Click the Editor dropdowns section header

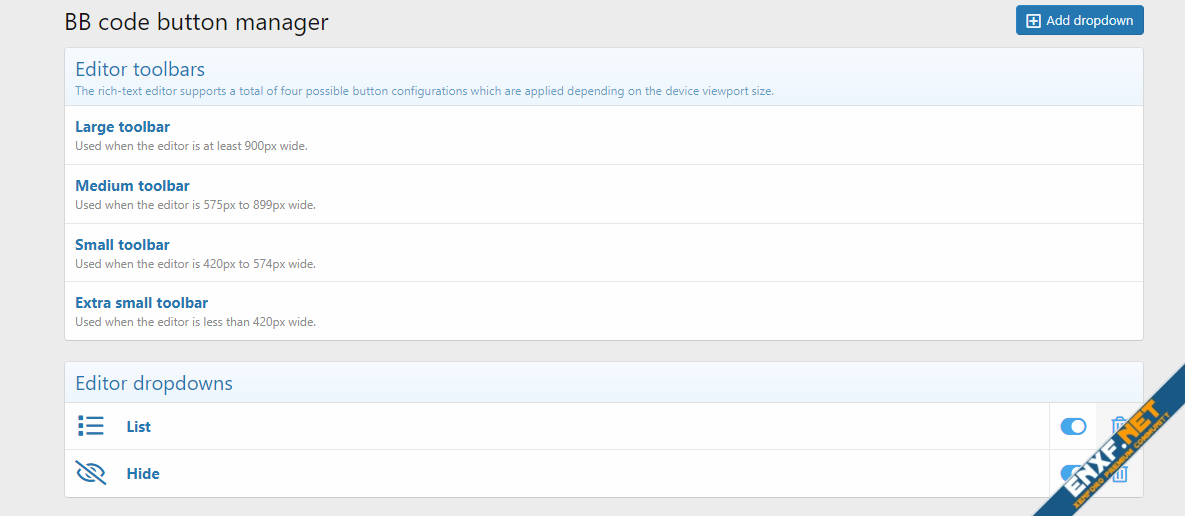click(x=154, y=383)
